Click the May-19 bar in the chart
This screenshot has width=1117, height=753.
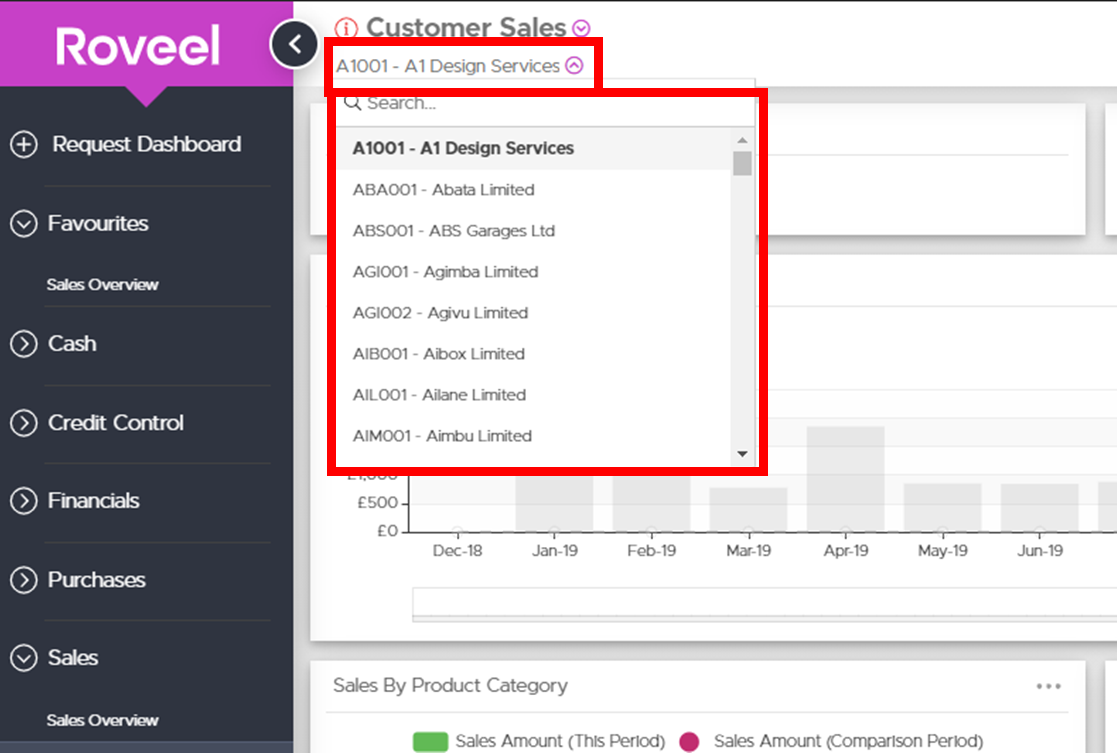tap(942, 507)
